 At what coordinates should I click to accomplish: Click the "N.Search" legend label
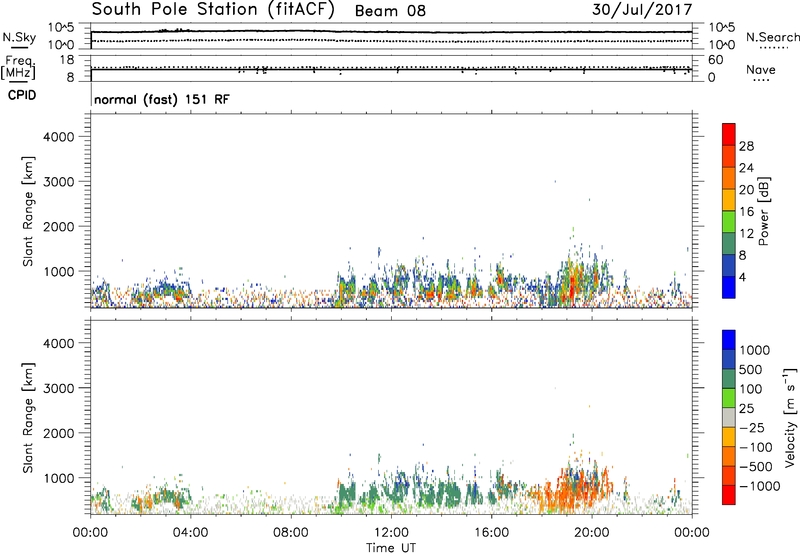pos(773,37)
